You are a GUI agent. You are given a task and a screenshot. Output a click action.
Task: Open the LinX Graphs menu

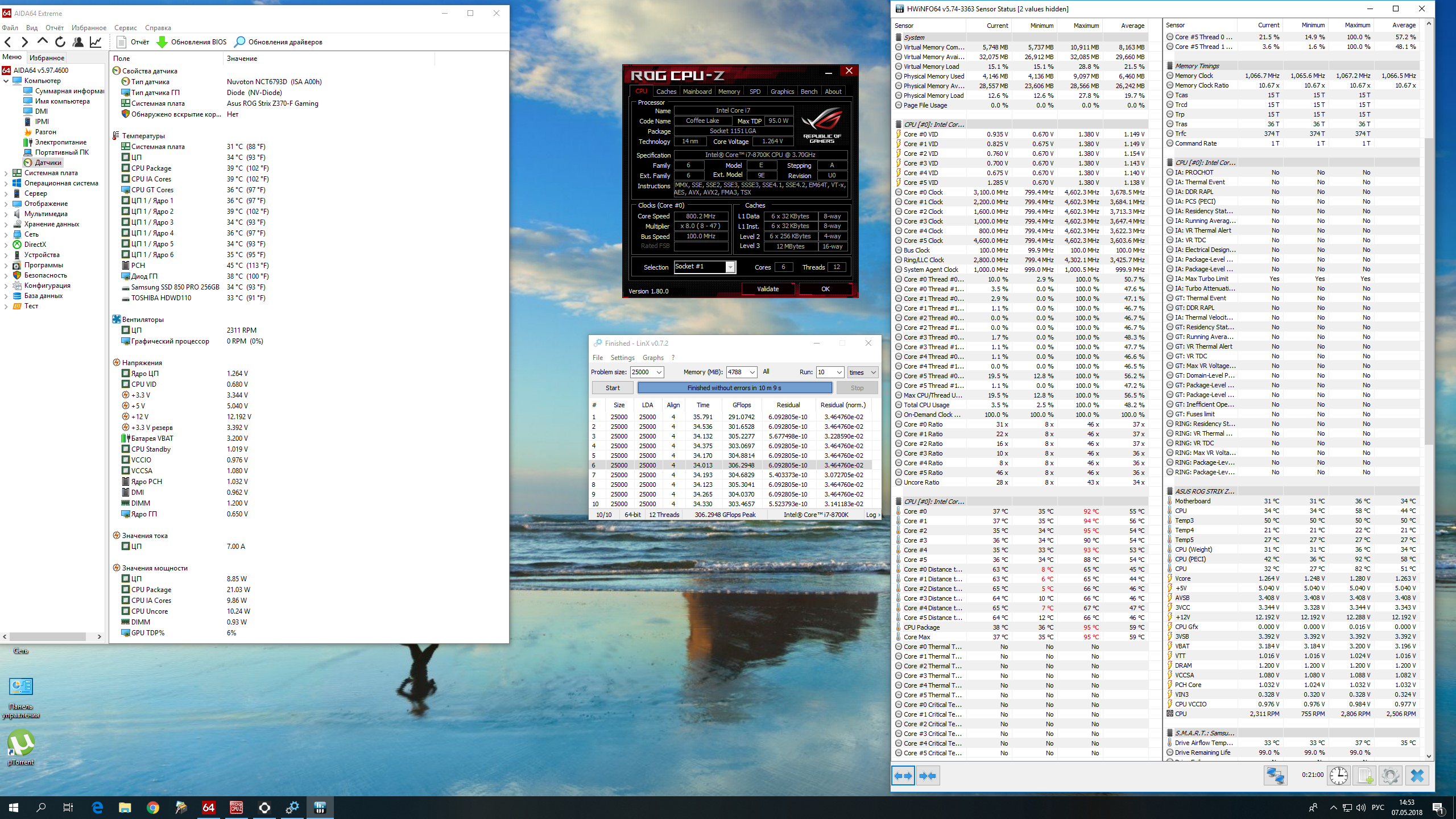(653, 358)
